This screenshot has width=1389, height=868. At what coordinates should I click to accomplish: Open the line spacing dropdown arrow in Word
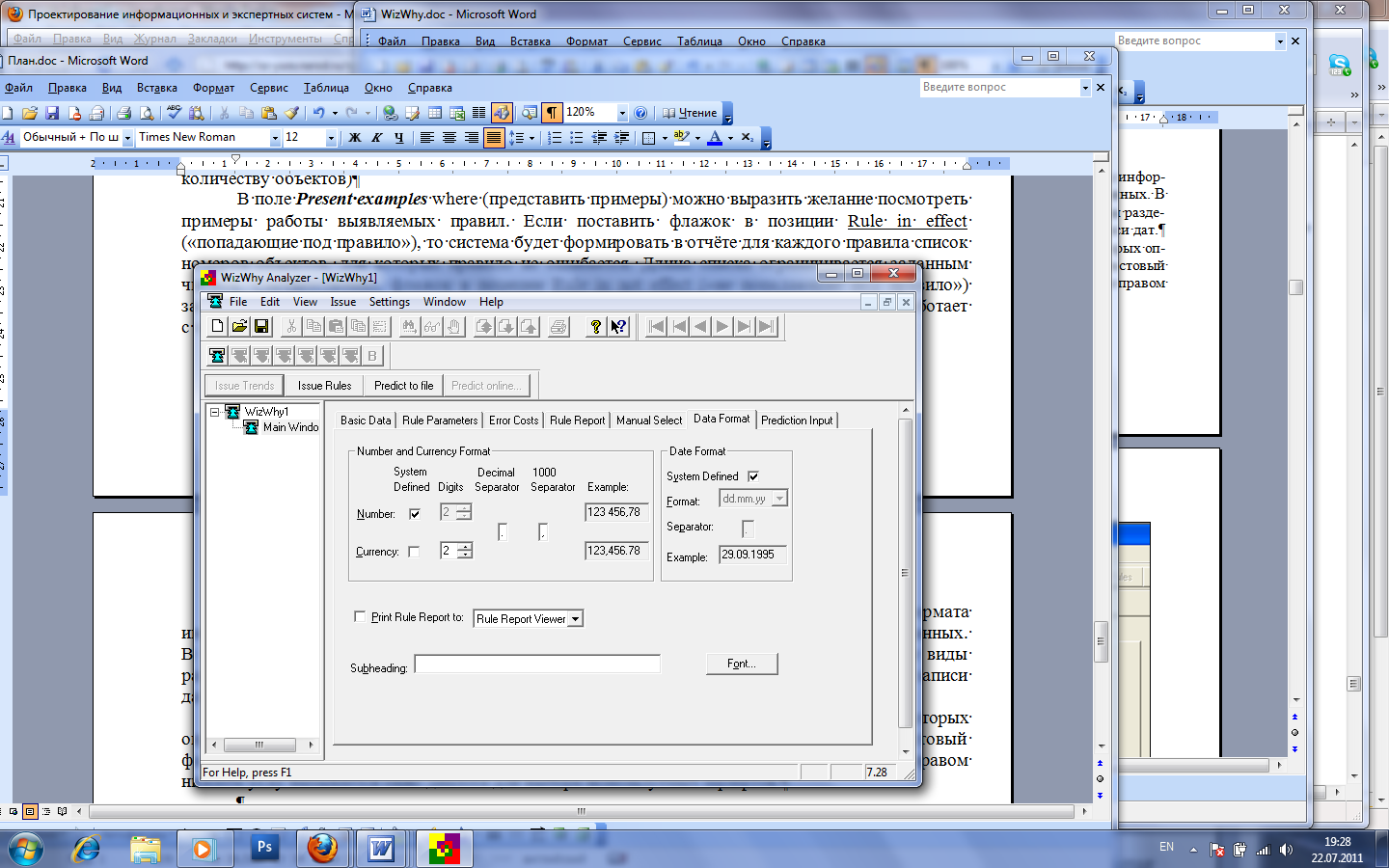click(531, 138)
